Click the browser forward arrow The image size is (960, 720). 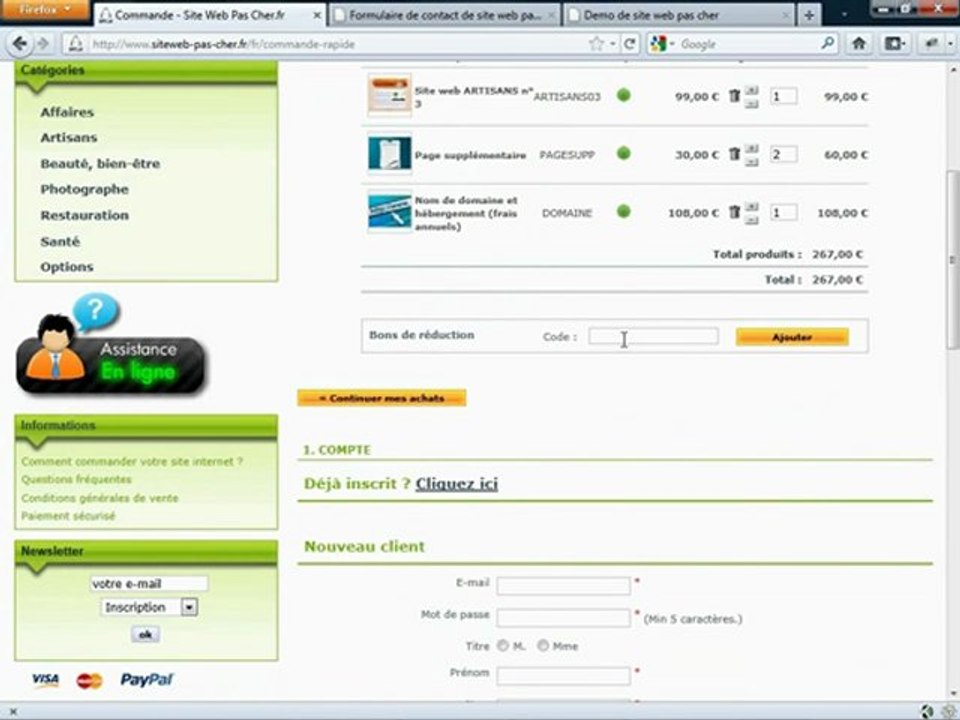[x=43, y=43]
